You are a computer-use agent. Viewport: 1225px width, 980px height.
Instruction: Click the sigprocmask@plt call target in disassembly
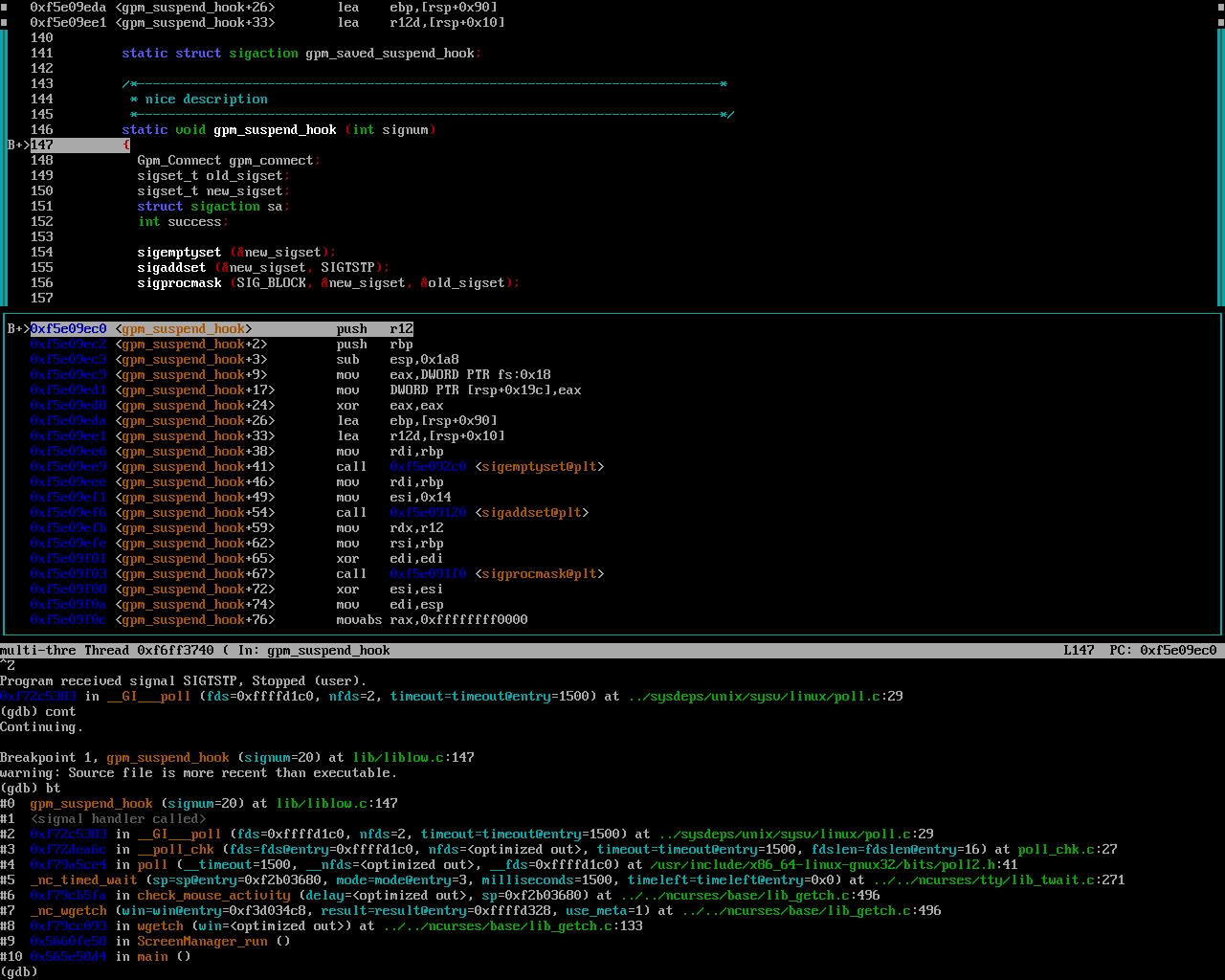click(539, 574)
